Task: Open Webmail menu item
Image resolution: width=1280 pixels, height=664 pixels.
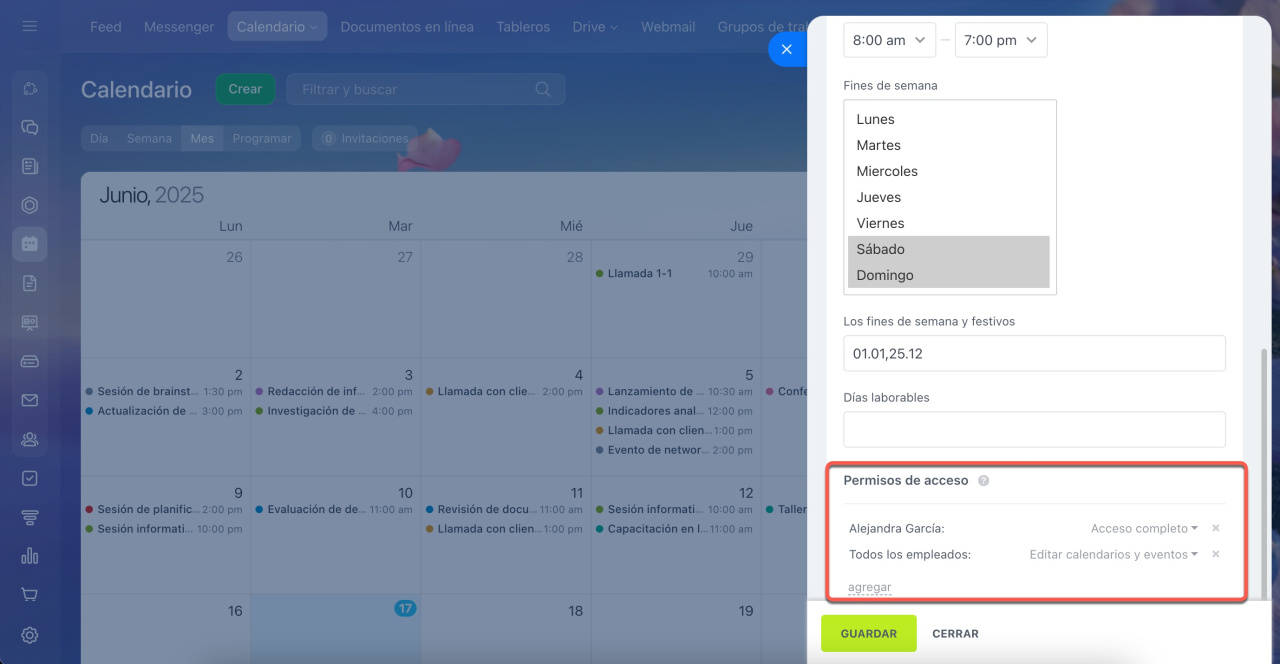Action: [x=668, y=27]
